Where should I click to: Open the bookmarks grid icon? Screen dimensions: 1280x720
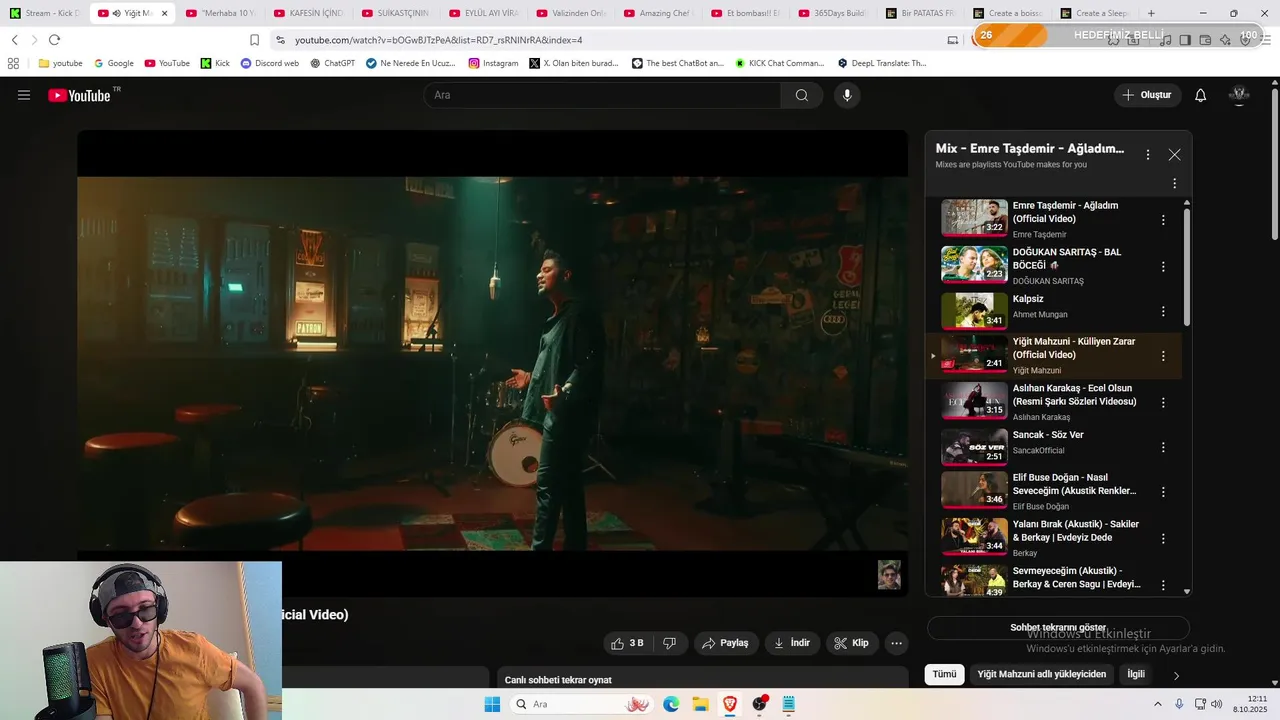13,63
